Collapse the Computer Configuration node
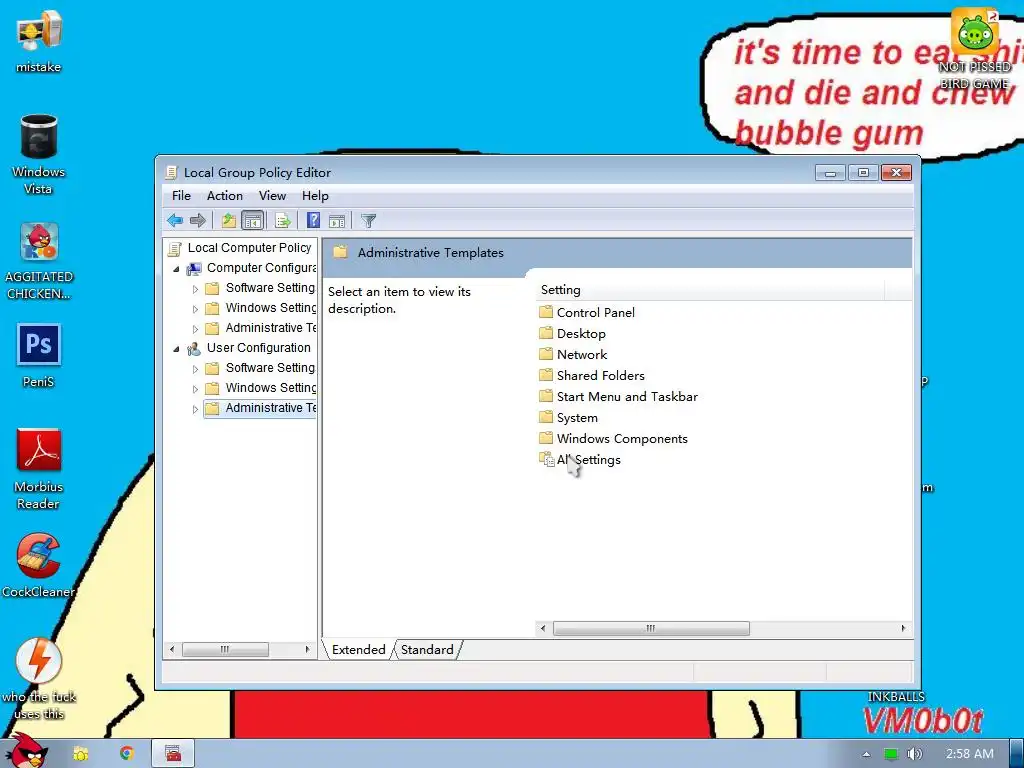The height and width of the screenshot is (768, 1024). tap(176, 268)
